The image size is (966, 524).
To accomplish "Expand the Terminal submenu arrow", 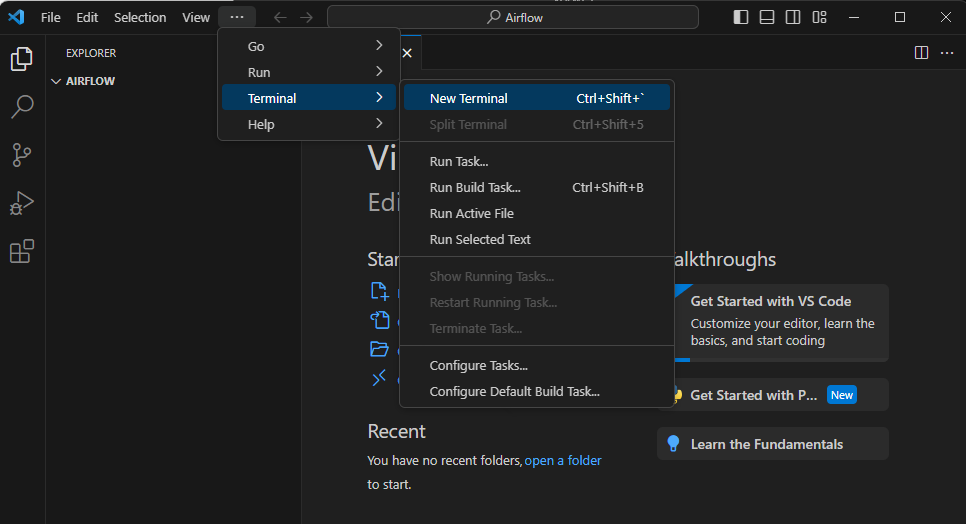I will (x=379, y=97).
